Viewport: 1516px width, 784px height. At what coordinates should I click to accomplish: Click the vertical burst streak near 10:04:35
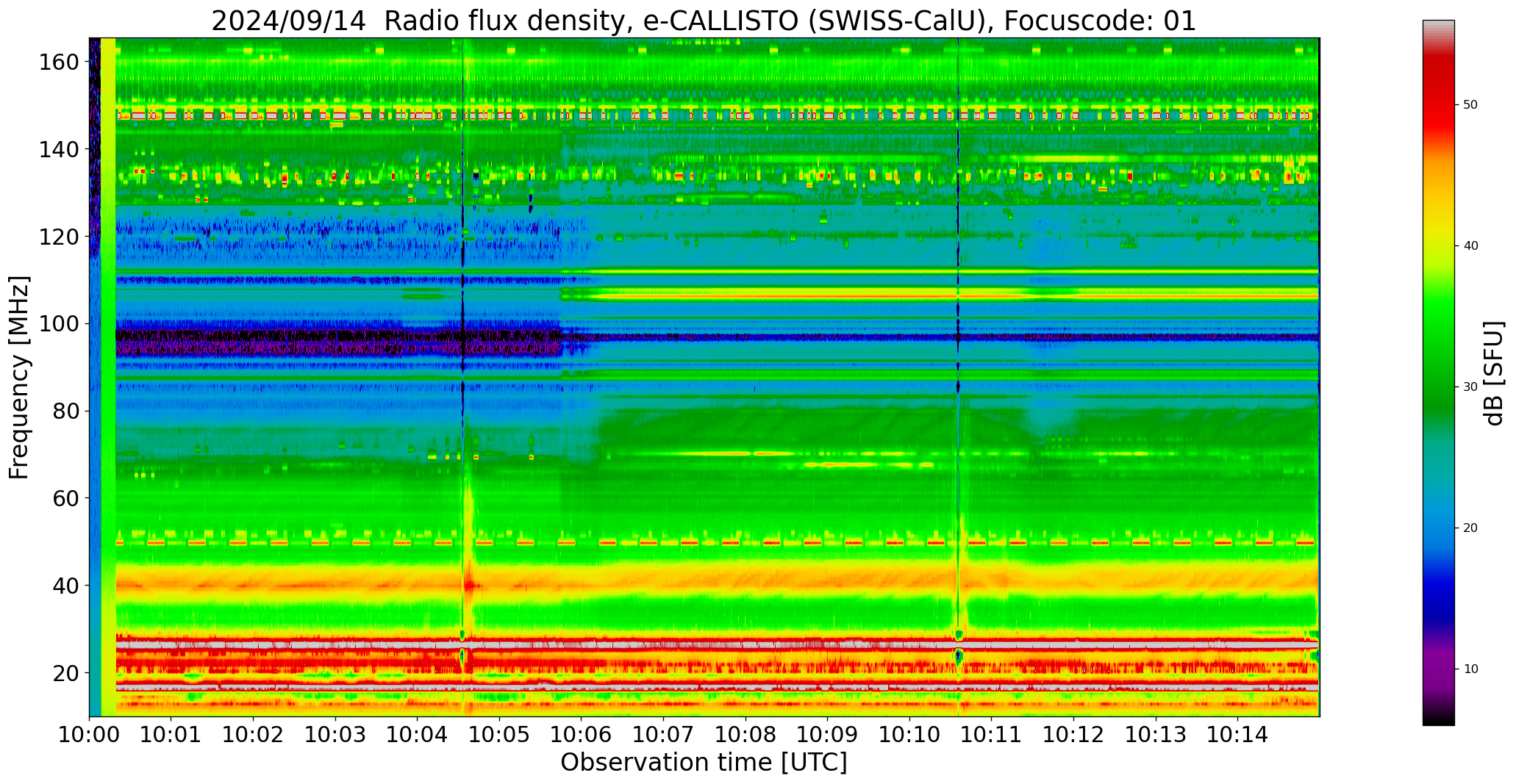463,377
